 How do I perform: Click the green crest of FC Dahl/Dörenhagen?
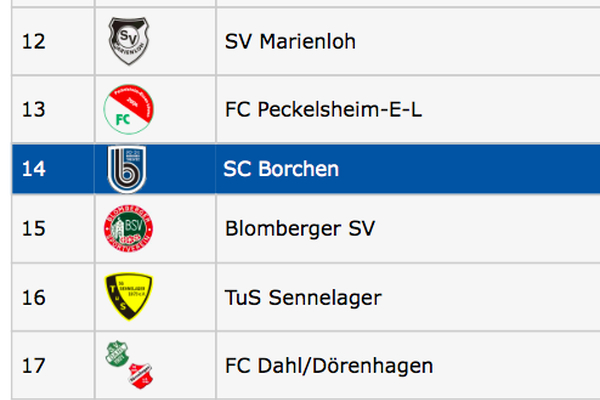[119, 355]
